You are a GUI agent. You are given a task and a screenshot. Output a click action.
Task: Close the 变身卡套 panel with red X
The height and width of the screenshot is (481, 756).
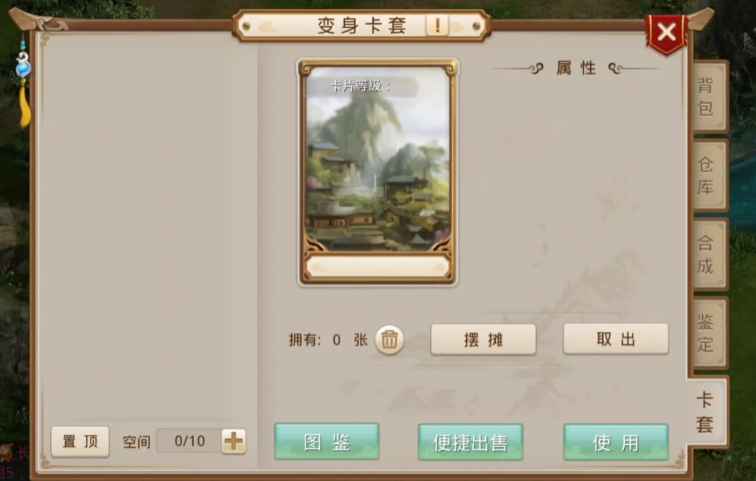[x=667, y=33]
